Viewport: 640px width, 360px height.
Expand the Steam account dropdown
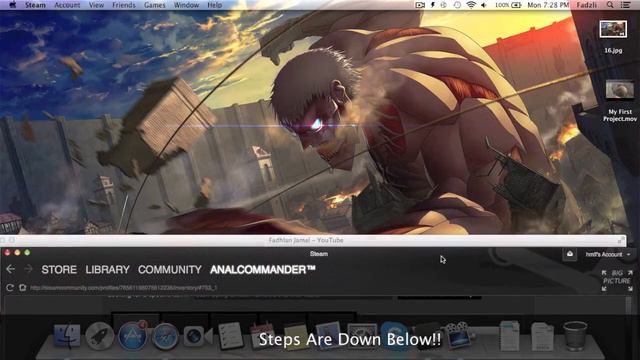pos(608,254)
